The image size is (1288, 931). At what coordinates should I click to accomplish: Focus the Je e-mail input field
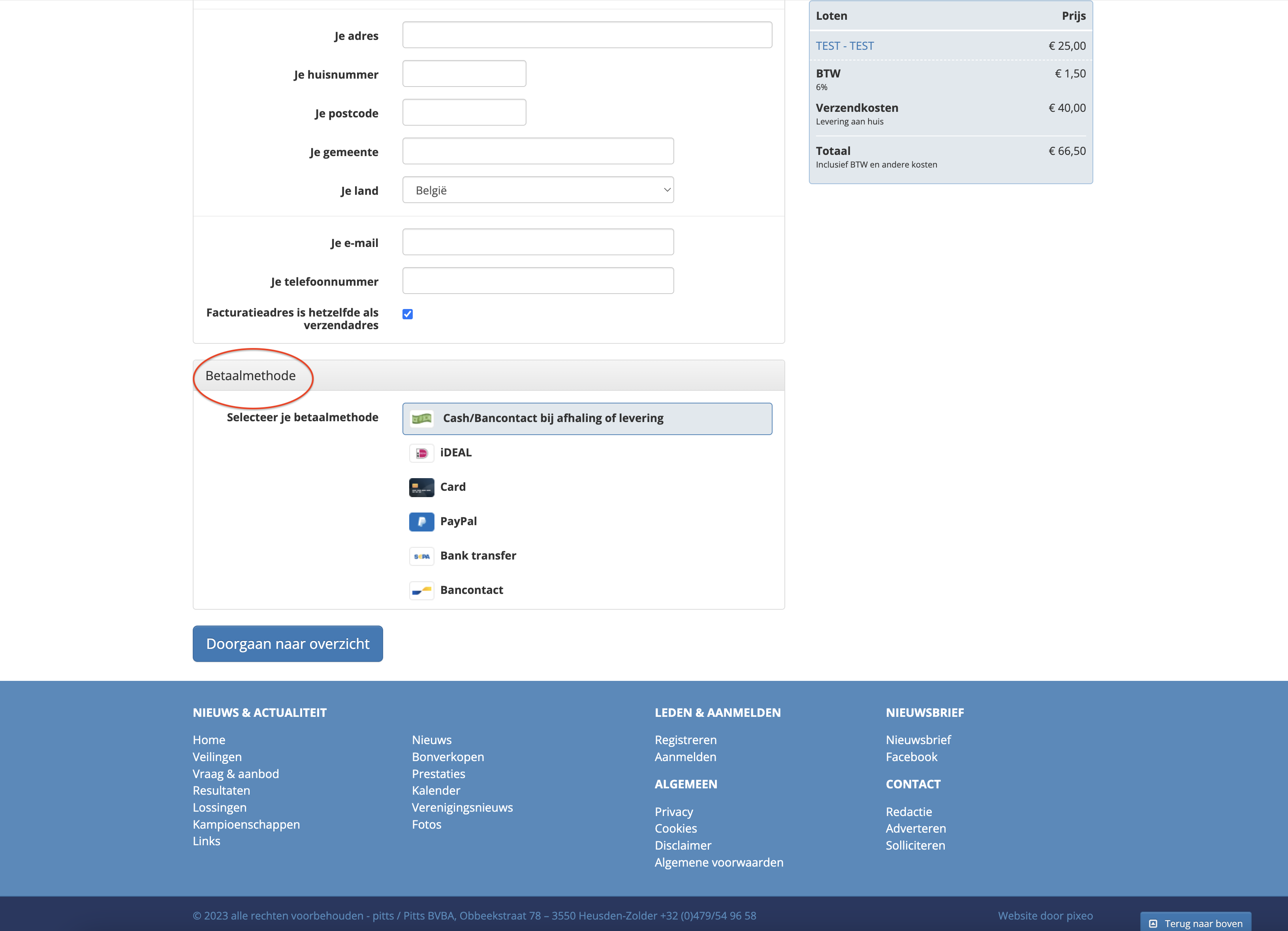538,243
